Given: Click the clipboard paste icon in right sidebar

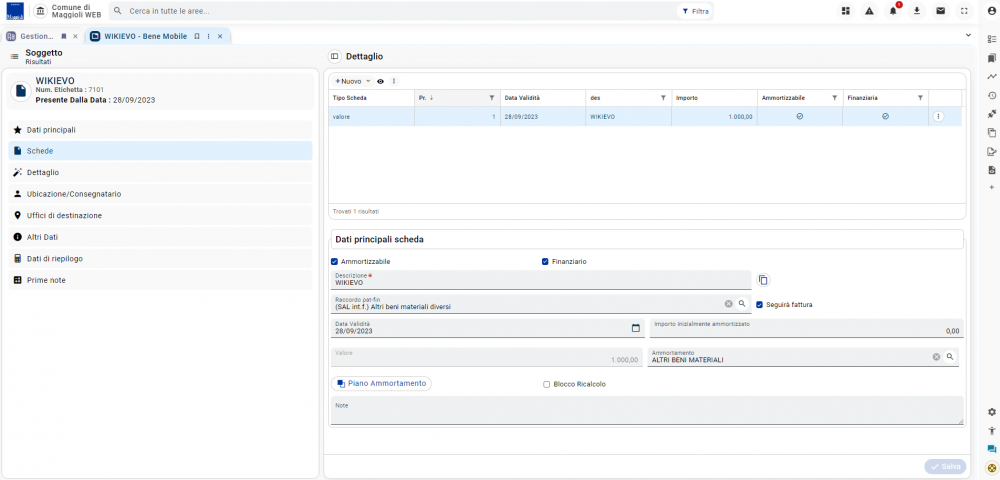Looking at the screenshot, I should (992, 133).
